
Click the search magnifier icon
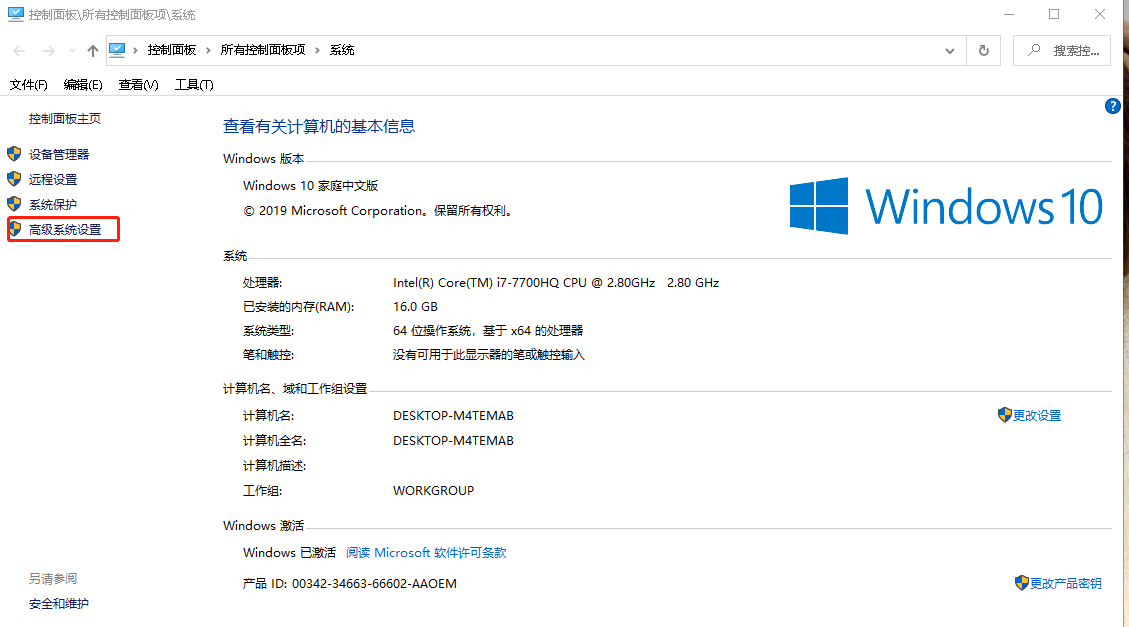point(1034,50)
